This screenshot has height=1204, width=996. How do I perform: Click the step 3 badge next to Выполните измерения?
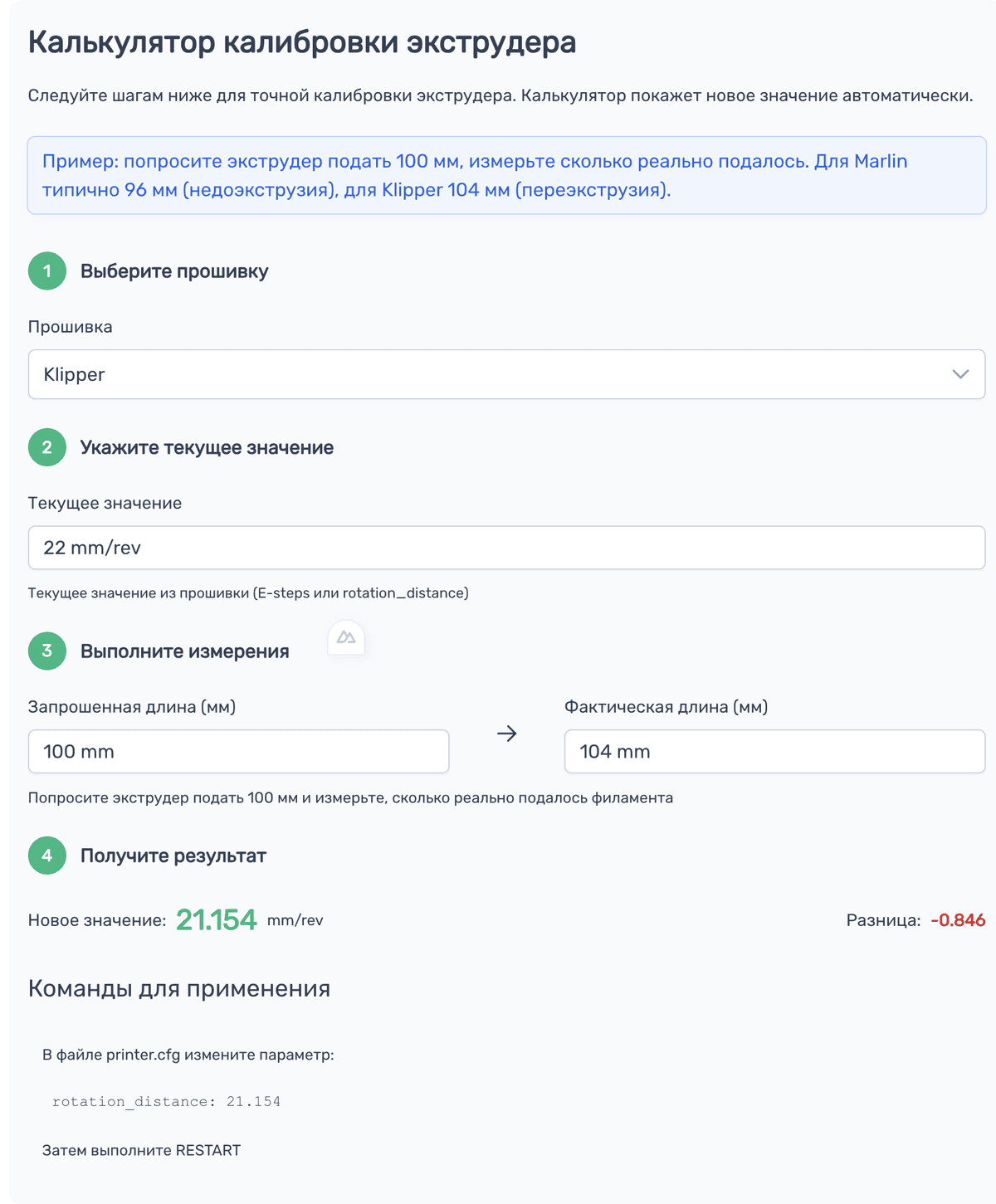coord(47,651)
